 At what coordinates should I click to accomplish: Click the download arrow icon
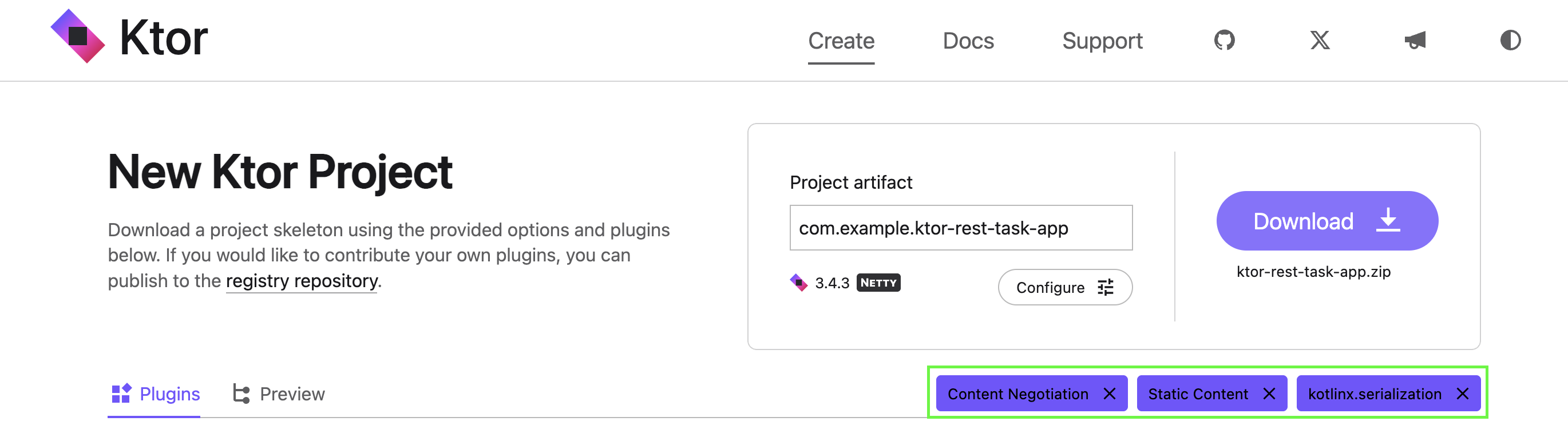pyautogui.click(x=1388, y=220)
